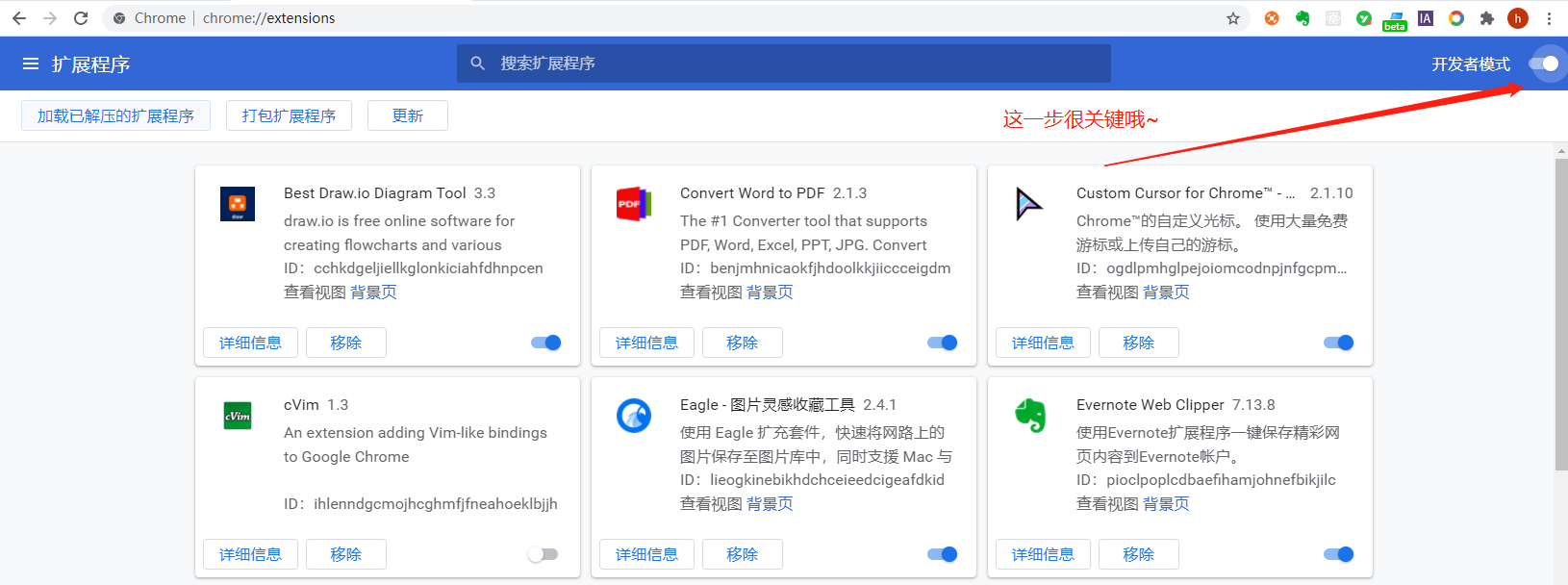Remove (移除) Custom Cursor for Chrome

1139,343
